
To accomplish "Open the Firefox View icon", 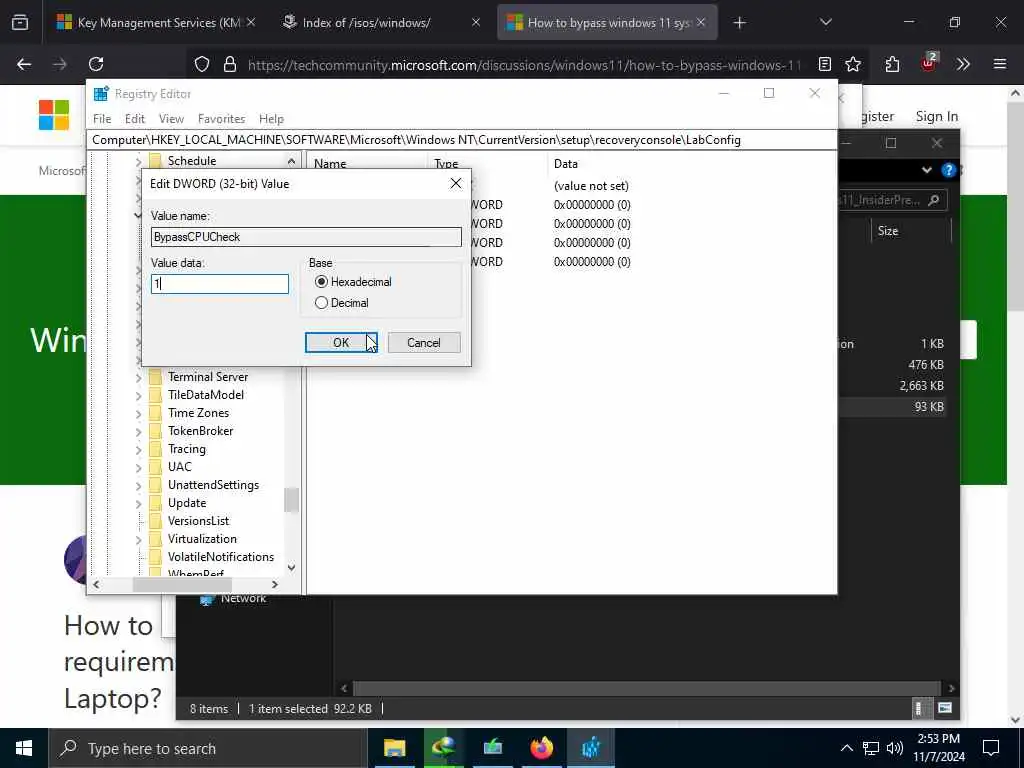I will (20, 23).
